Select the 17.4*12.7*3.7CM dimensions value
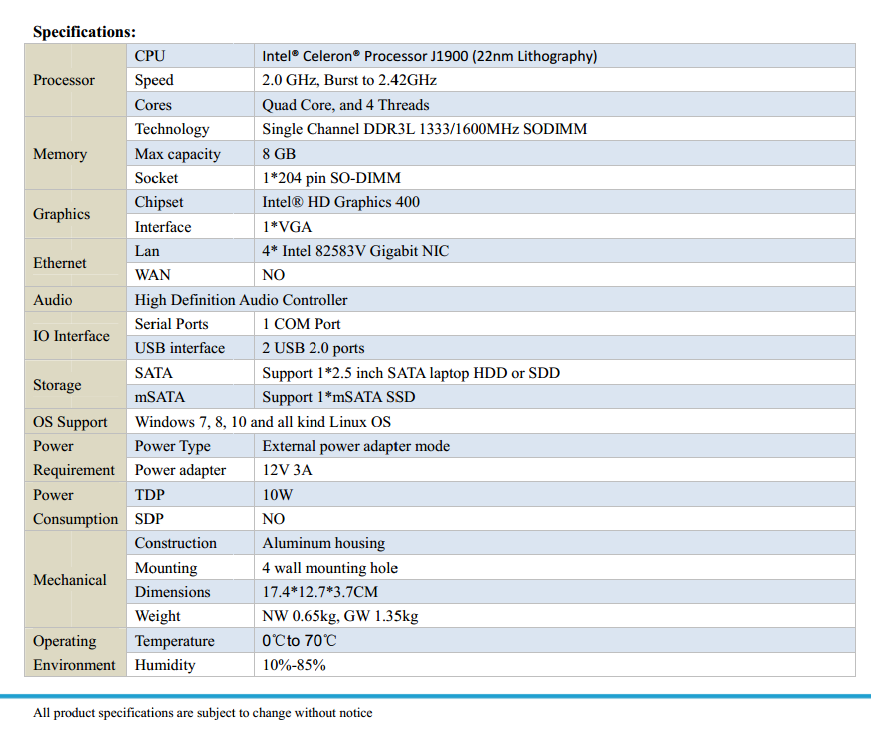Screen dimensions: 871x731 tap(320, 592)
